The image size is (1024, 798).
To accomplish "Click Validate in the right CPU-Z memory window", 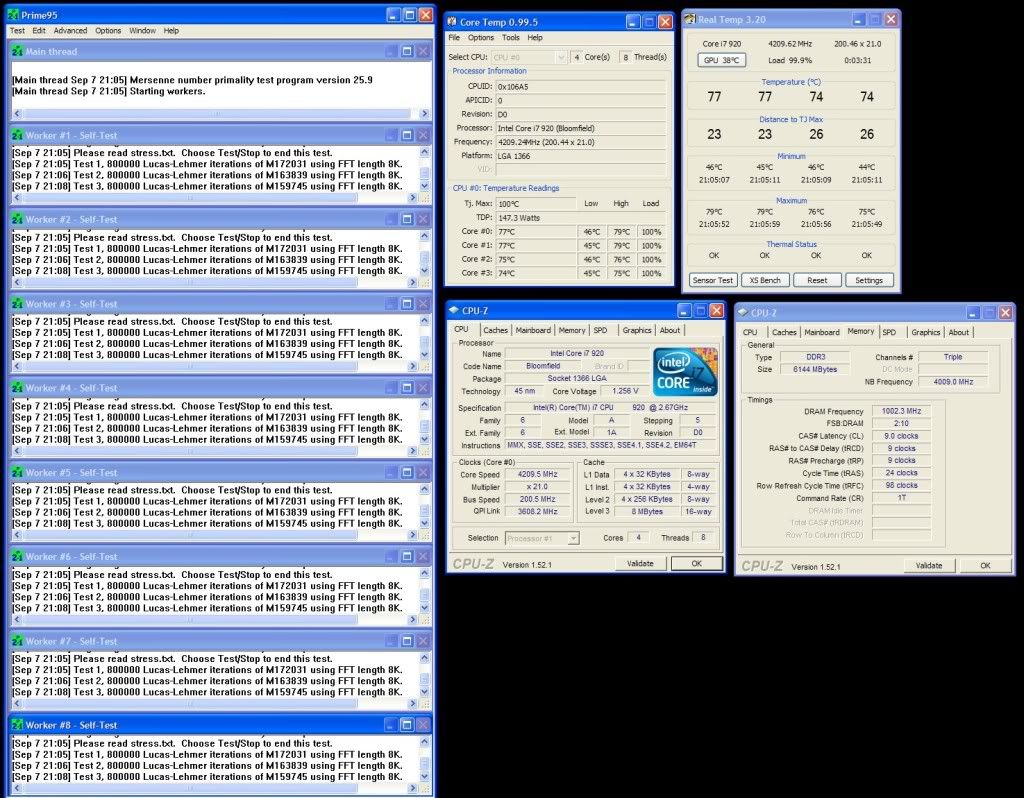I will (x=929, y=566).
